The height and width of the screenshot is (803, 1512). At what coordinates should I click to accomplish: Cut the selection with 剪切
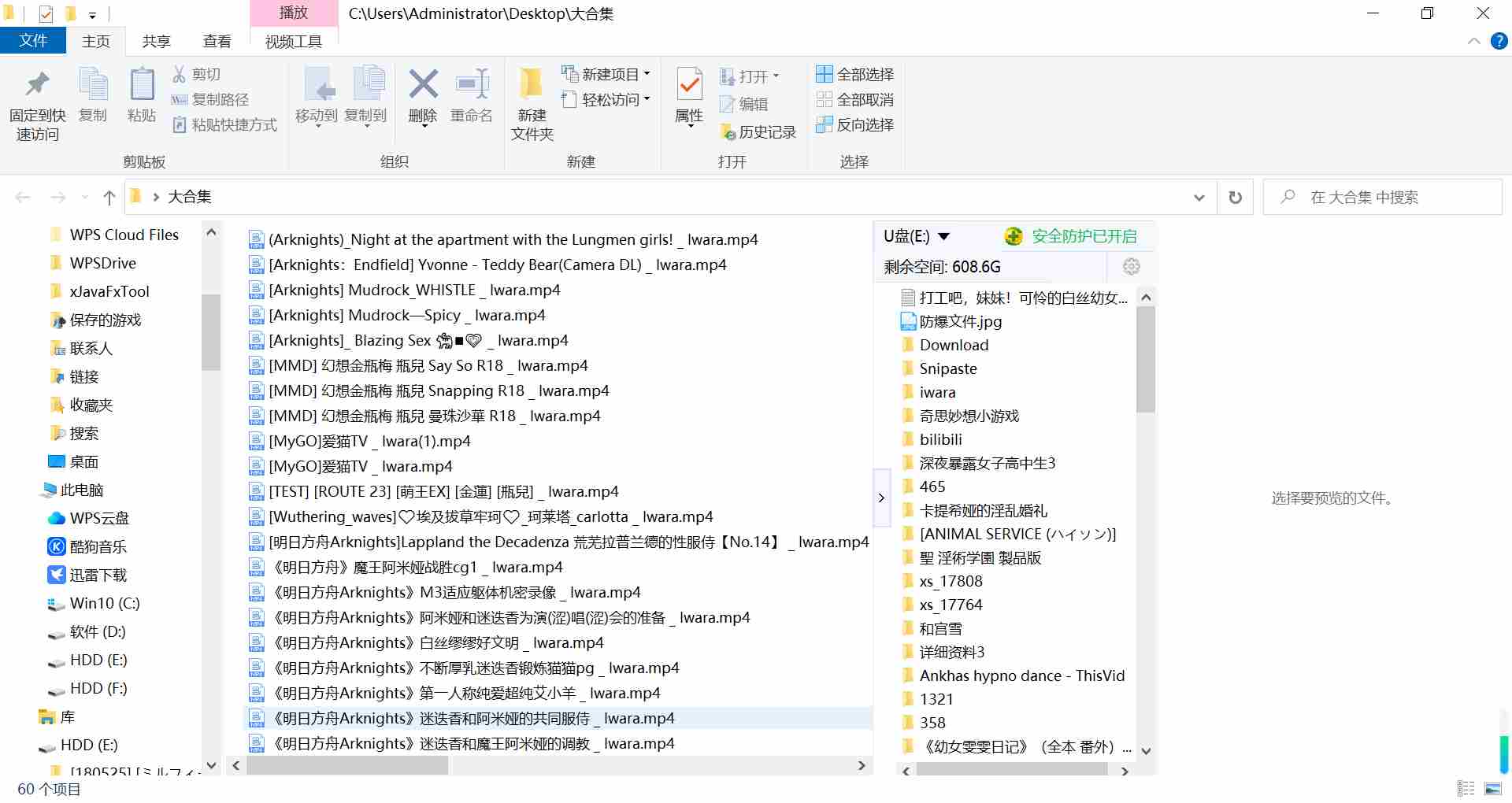tap(196, 74)
